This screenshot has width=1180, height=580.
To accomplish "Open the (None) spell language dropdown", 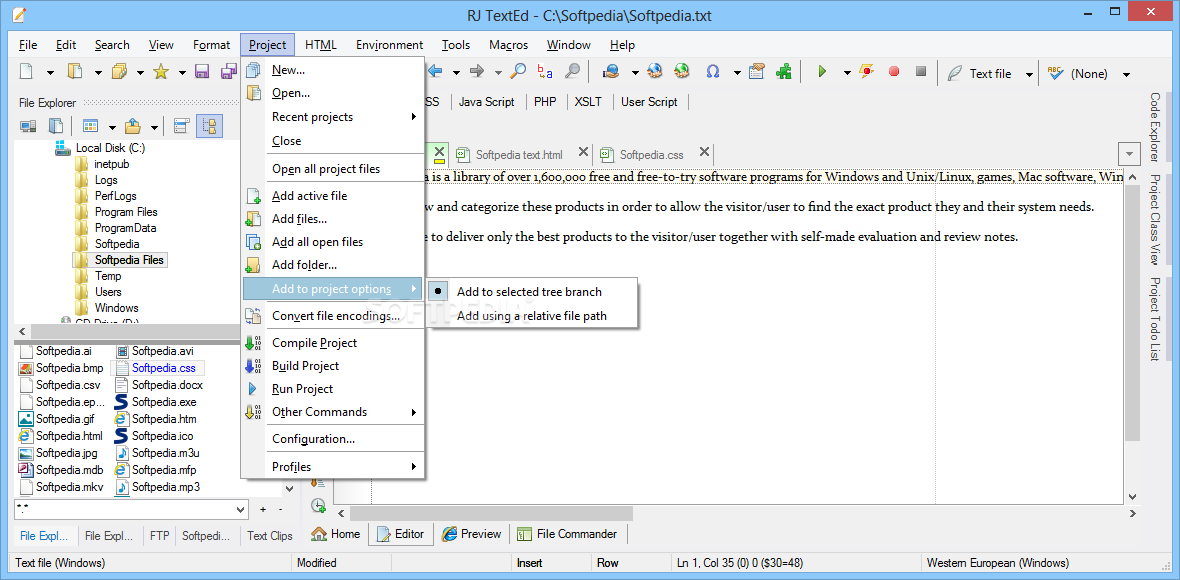I will (1126, 74).
